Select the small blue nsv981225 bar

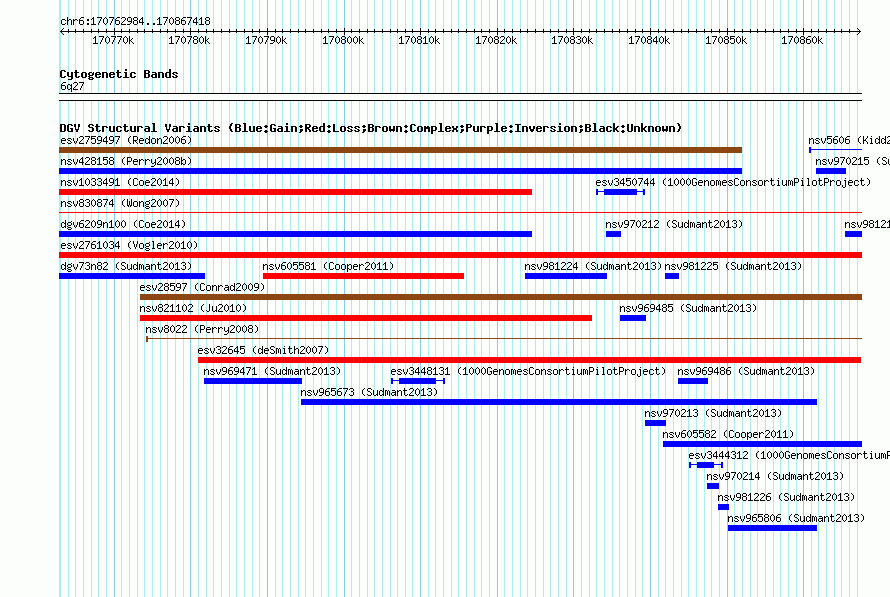pyautogui.click(x=672, y=276)
